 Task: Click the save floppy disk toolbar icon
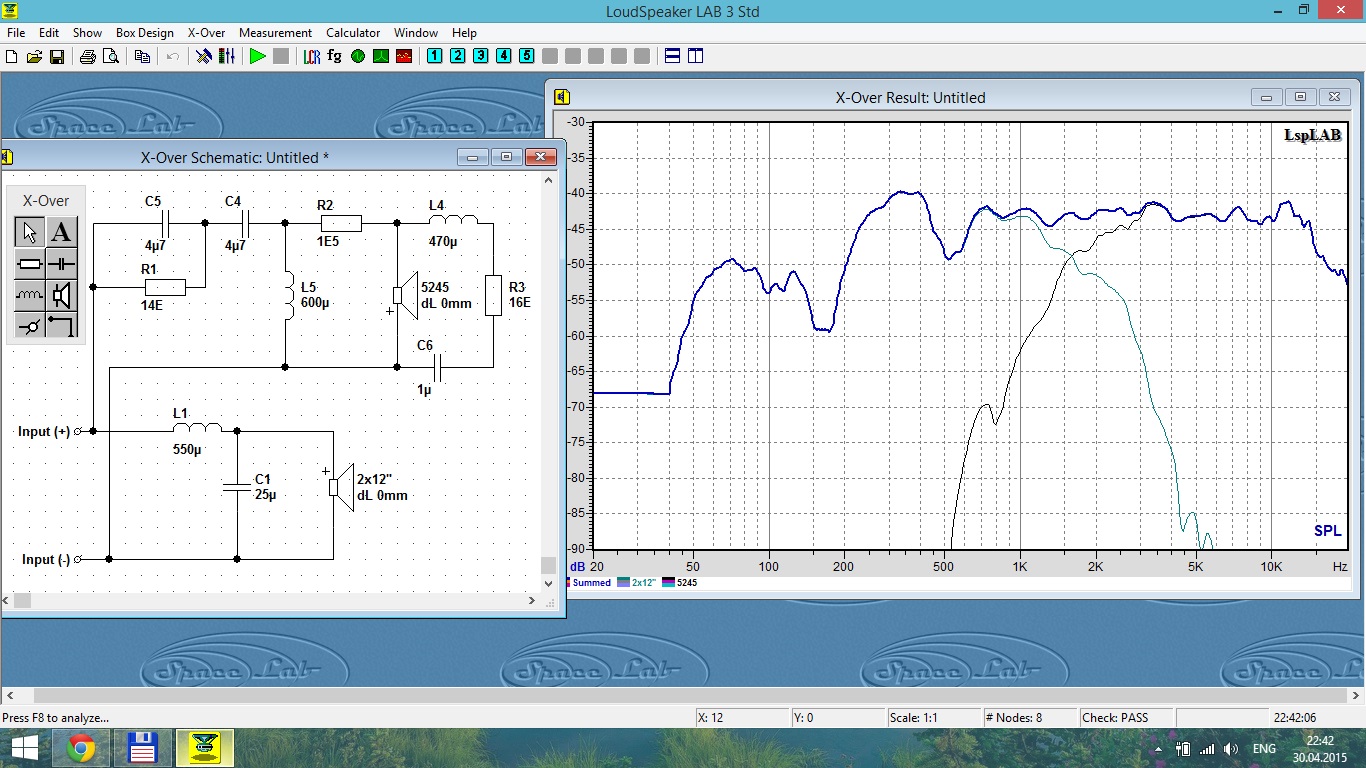(57, 56)
